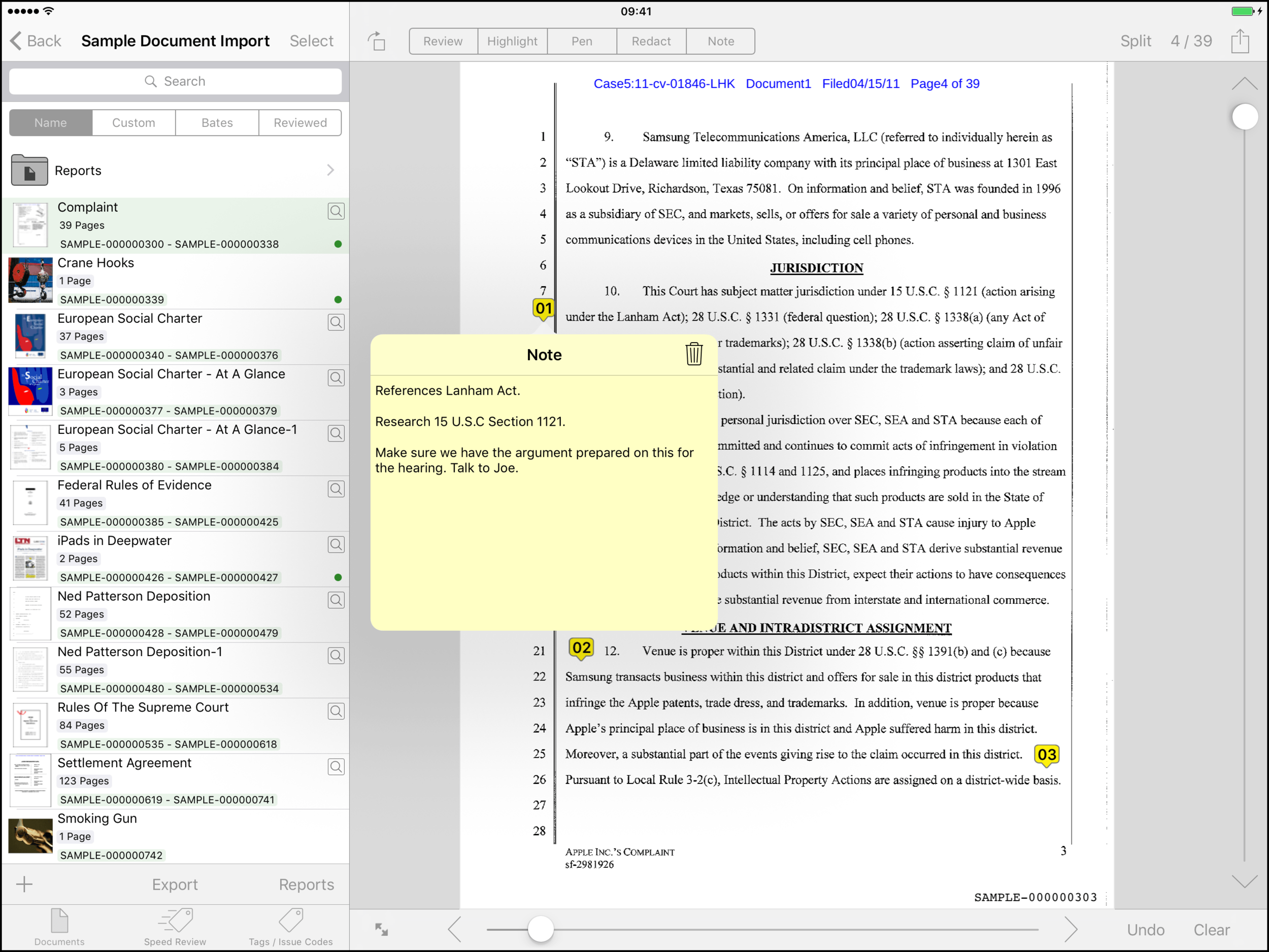
Task: Switch to Highlight mode
Action: pyautogui.click(x=512, y=41)
